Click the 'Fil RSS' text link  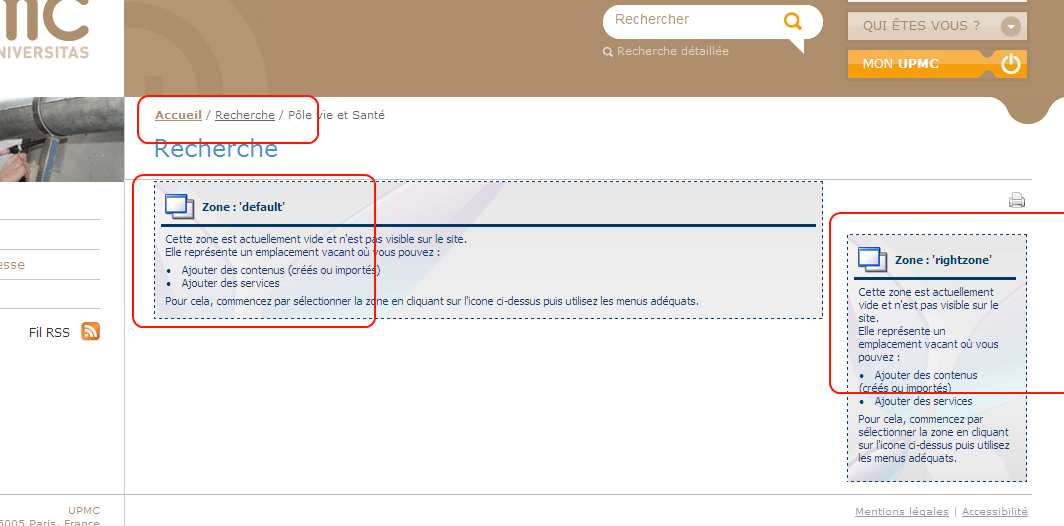click(49, 332)
